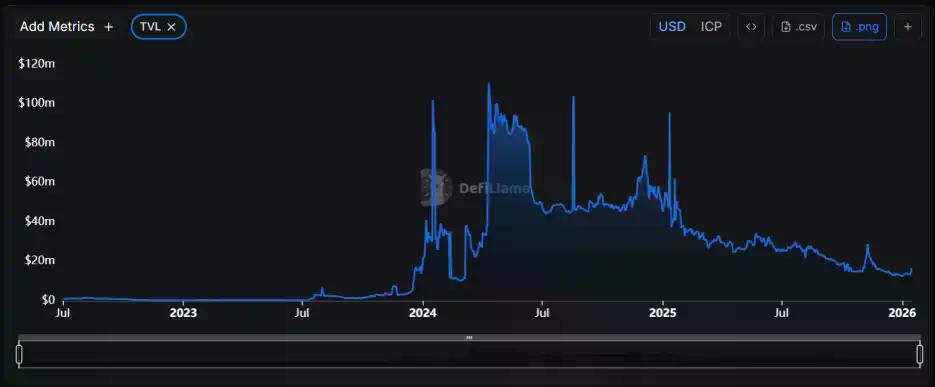Download chart data as .csv

[798, 27]
